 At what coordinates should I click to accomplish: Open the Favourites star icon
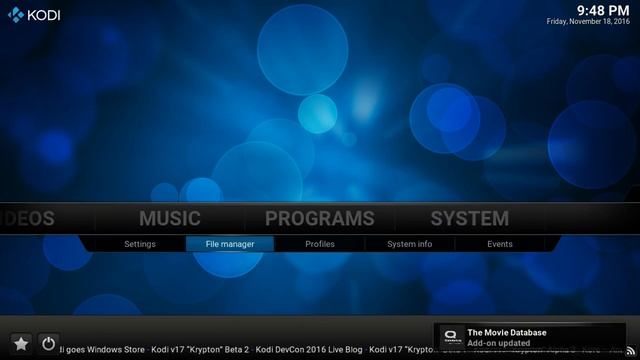pyautogui.click(x=21, y=344)
